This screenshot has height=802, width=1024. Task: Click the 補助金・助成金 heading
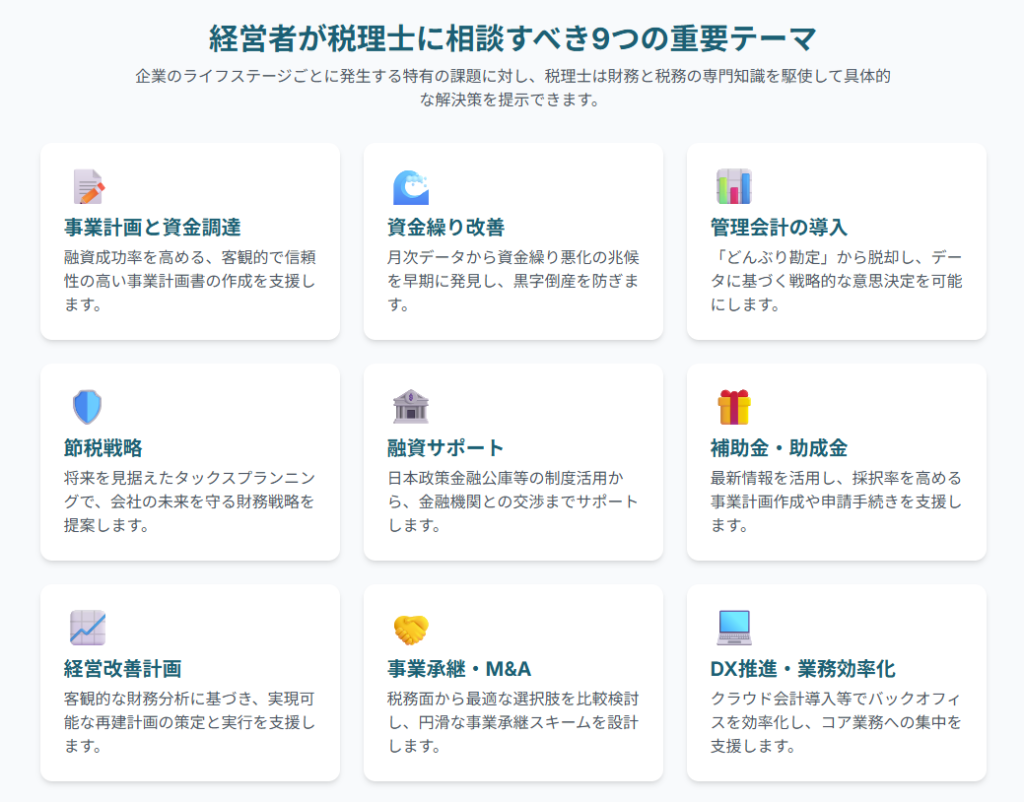coord(779,447)
